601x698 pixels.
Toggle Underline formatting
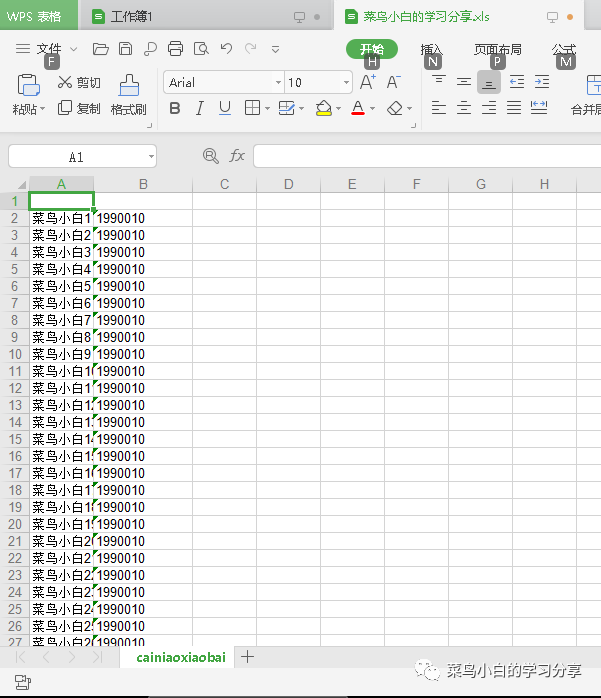(225, 108)
